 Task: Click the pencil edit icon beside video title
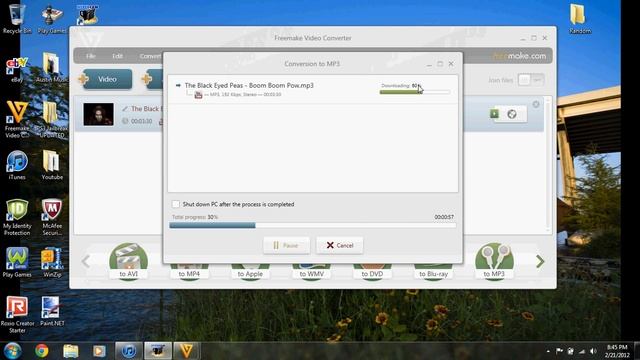pos(125,109)
